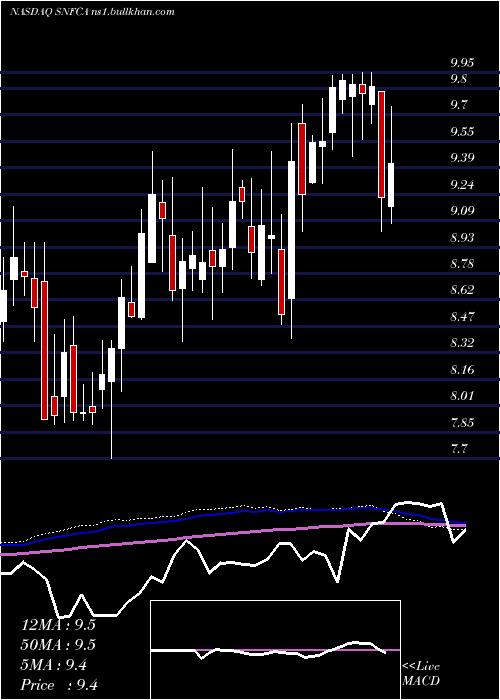Click the Price : 9.4 readout
Screen dimensions: 500x700
(59, 684)
